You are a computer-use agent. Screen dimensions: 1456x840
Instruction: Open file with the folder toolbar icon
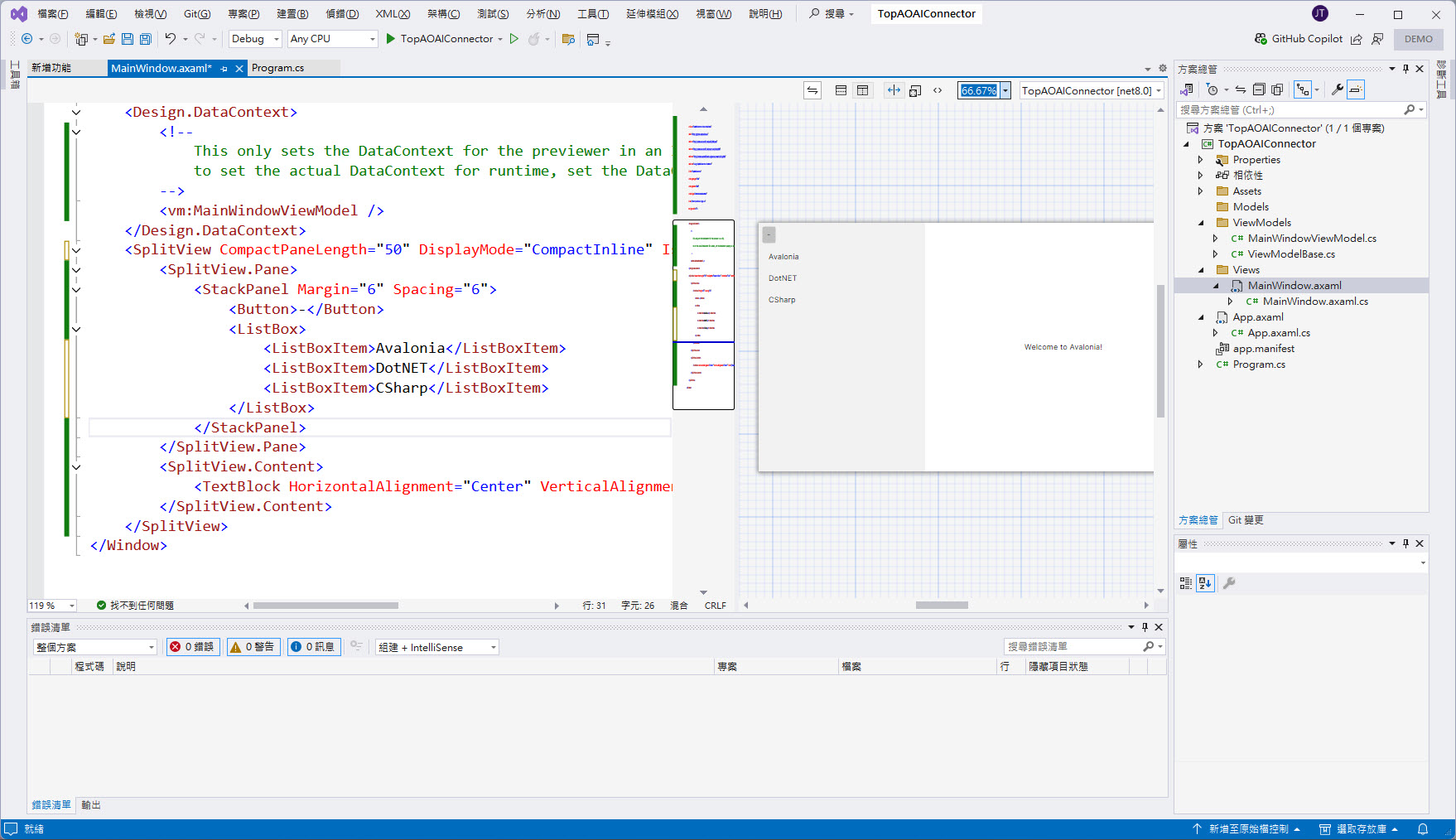click(108, 39)
